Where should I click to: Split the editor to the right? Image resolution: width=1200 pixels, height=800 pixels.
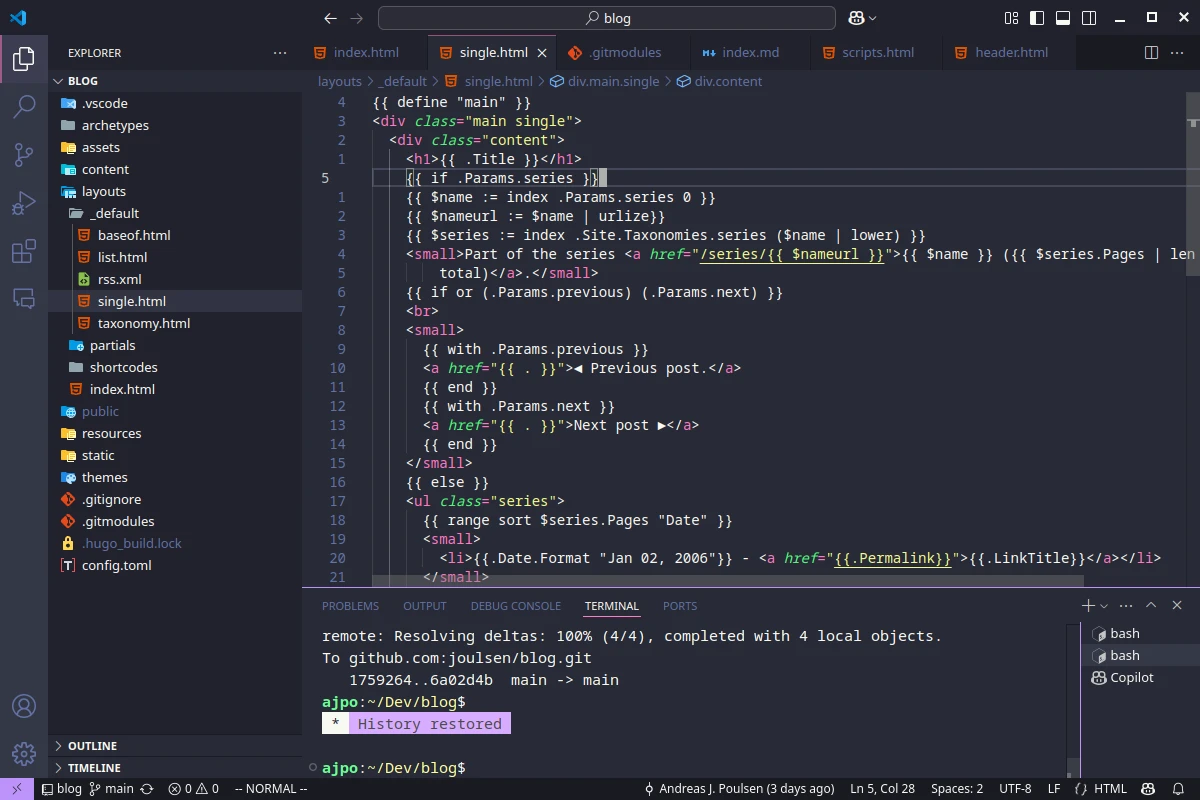coord(1151,53)
